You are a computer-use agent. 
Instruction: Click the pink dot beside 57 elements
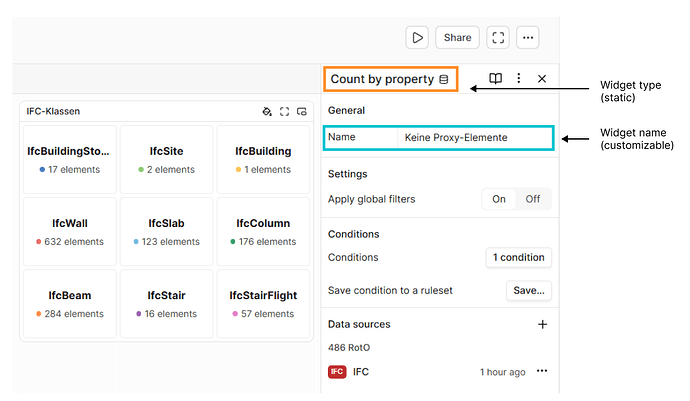(235, 314)
